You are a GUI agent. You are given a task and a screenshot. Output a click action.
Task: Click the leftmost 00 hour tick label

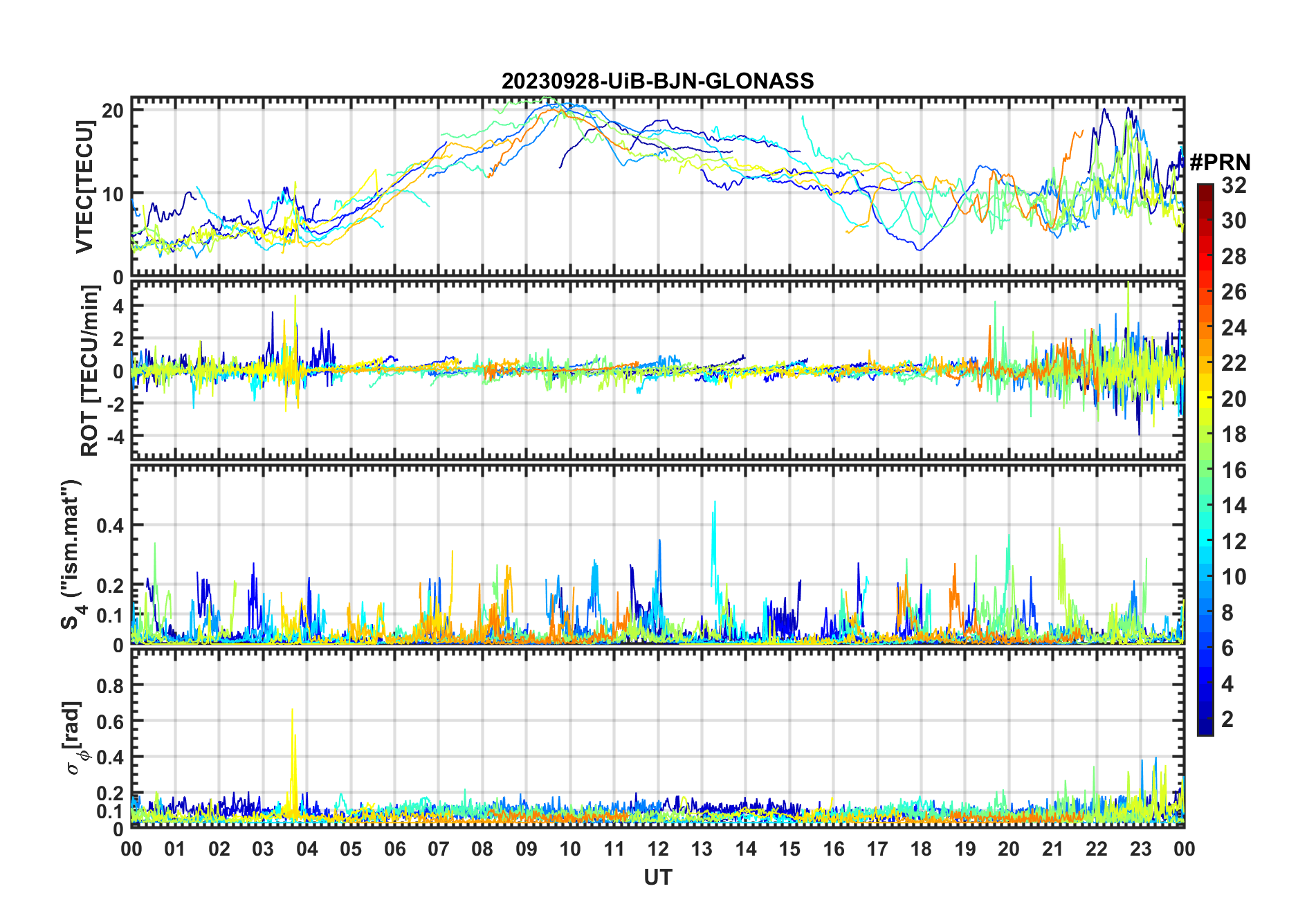(131, 849)
